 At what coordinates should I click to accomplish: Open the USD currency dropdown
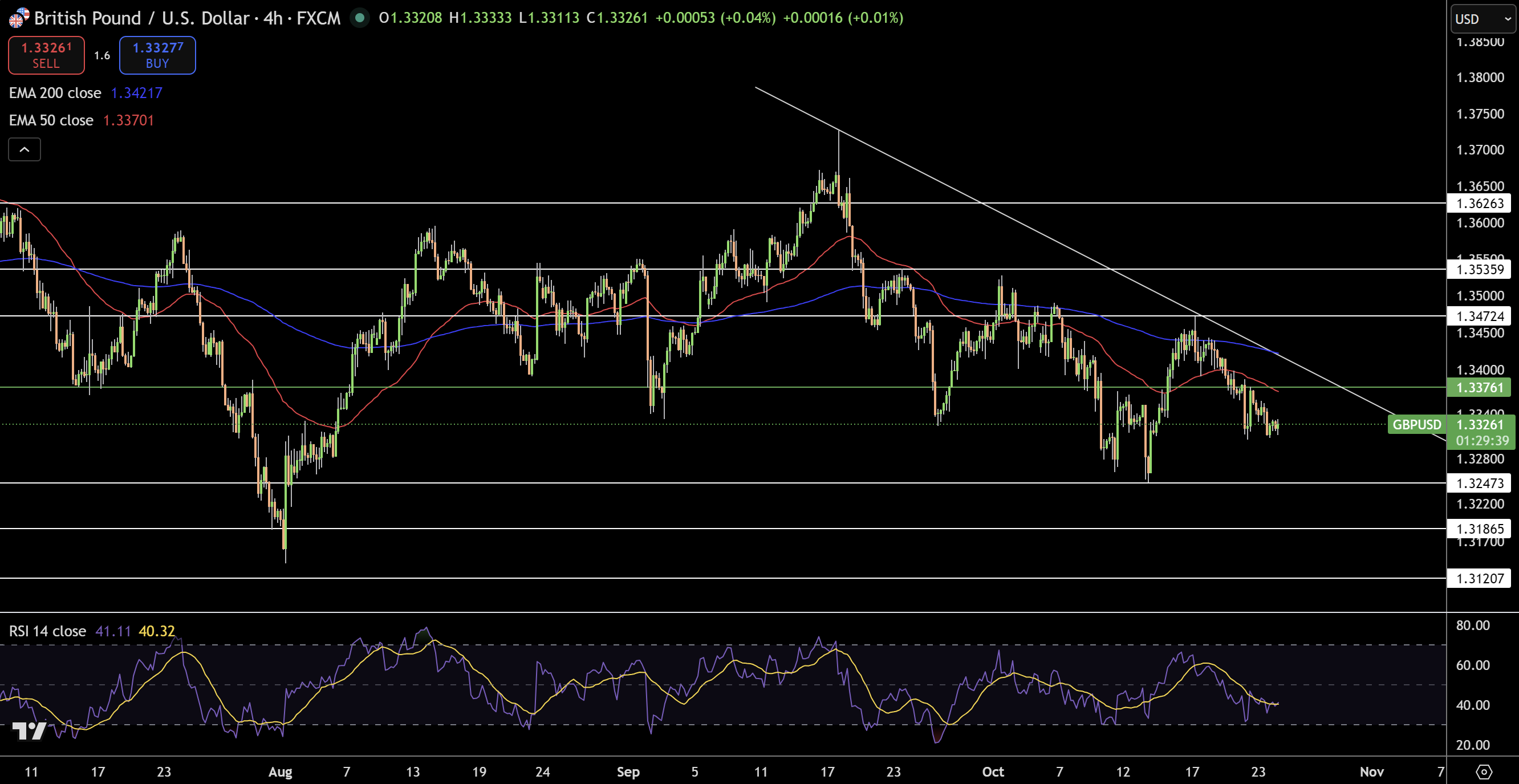click(x=1483, y=19)
